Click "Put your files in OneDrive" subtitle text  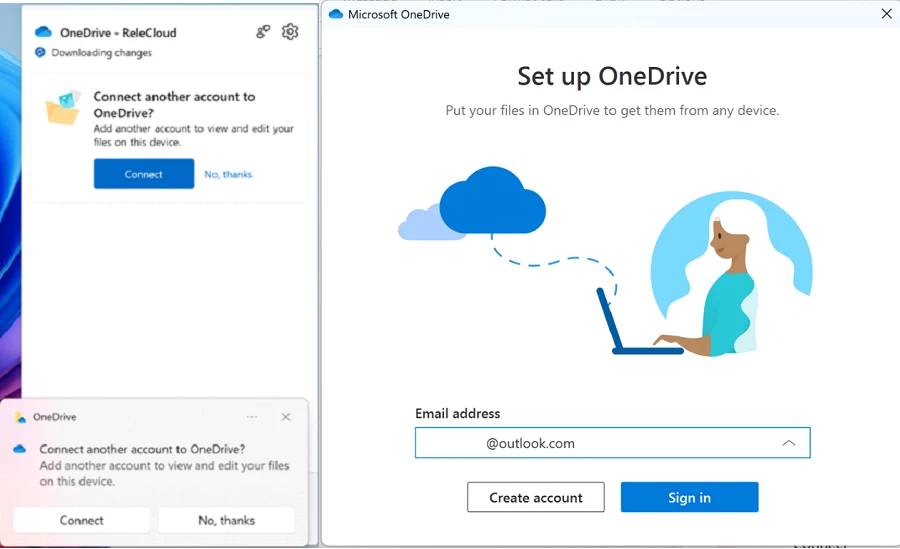click(x=612, y=110)
